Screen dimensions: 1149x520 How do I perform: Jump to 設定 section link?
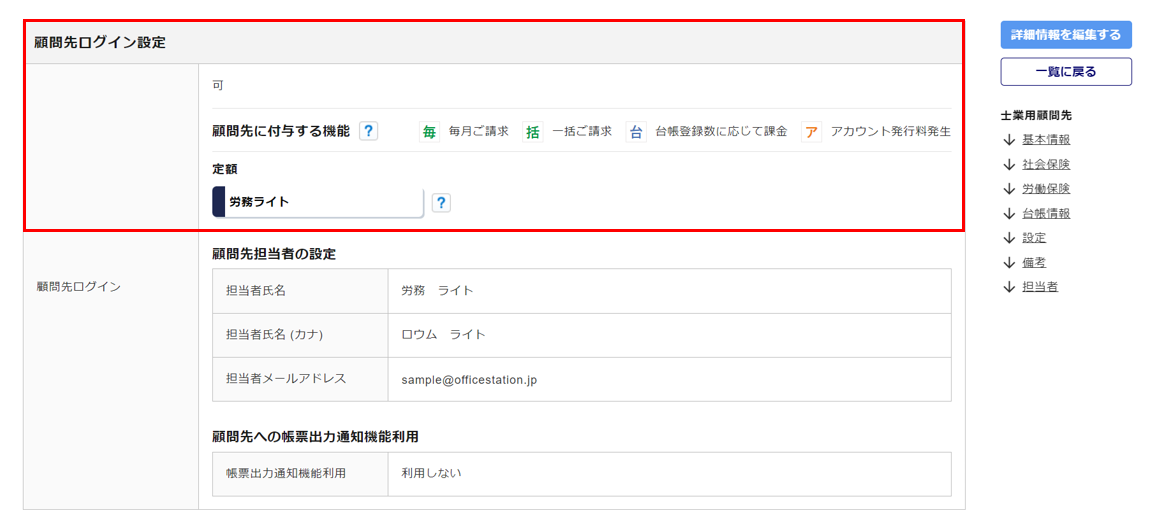click(x=1034, y=237)
